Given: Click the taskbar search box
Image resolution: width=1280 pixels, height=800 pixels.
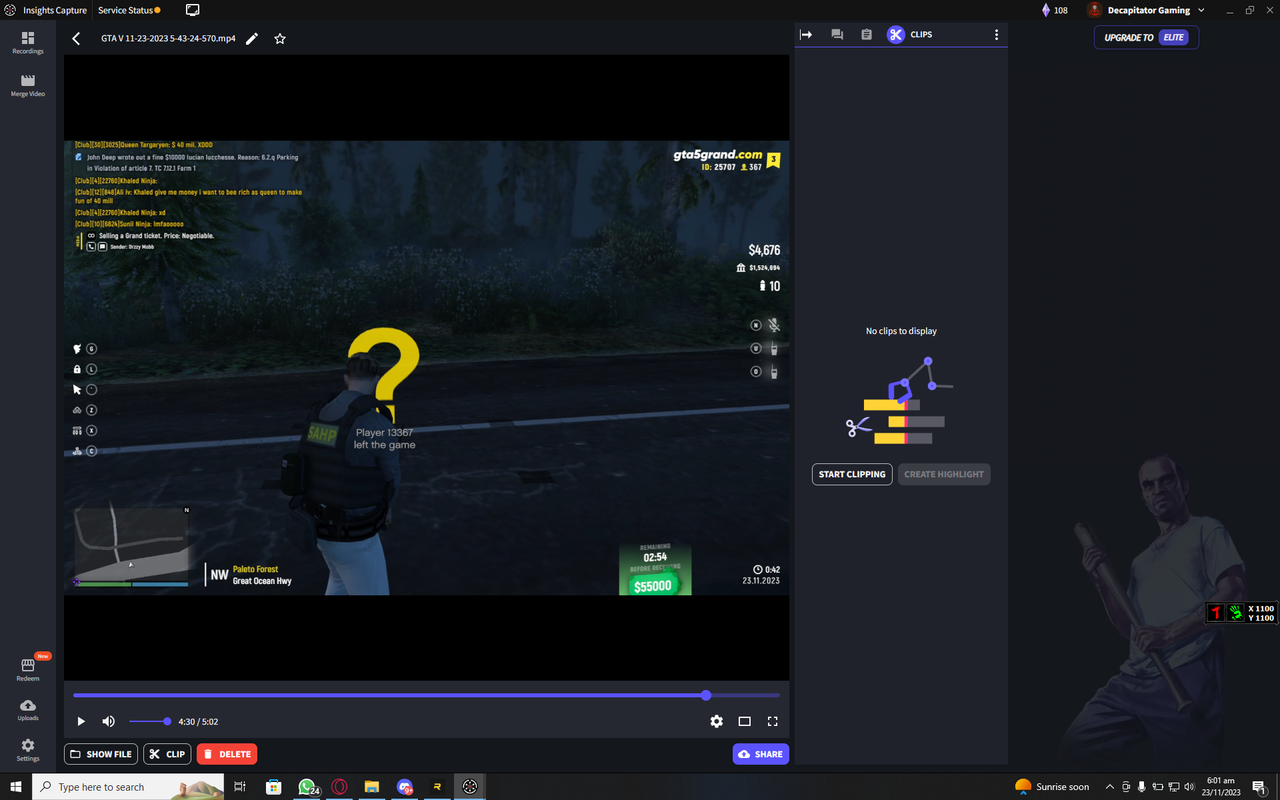Looking at the screenshot, I should 130,787.
